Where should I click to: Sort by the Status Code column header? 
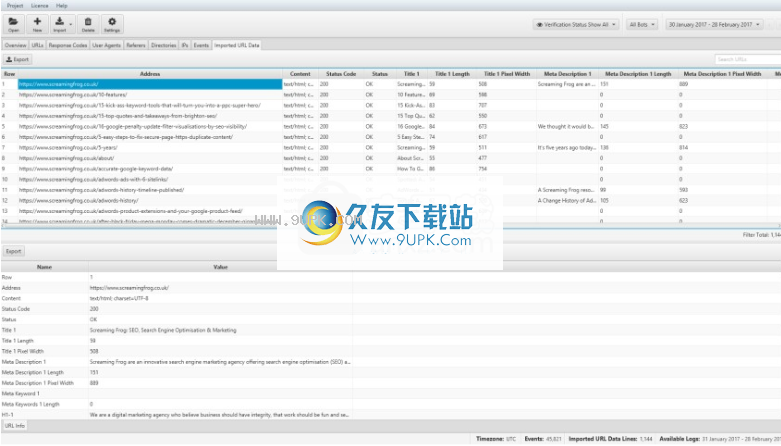tap(341, 74)
